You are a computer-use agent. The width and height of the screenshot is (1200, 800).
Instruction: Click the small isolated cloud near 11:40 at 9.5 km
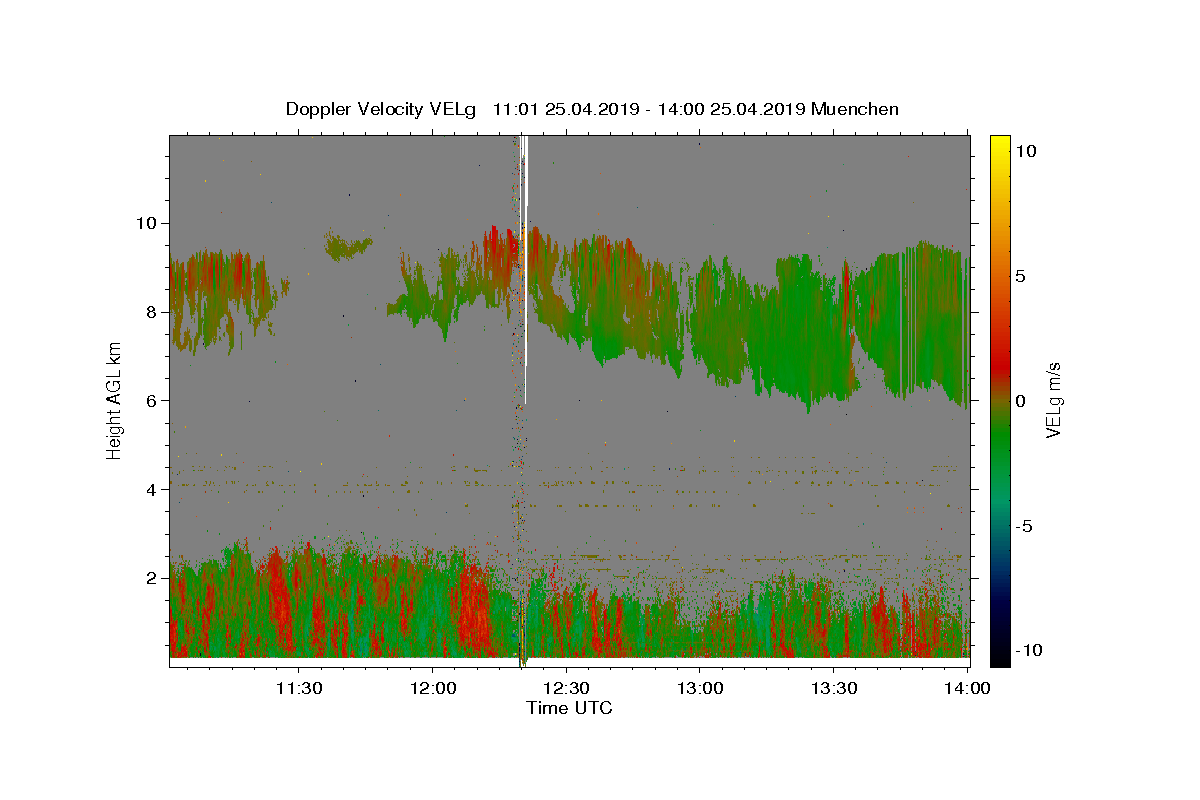coord(348,245)
